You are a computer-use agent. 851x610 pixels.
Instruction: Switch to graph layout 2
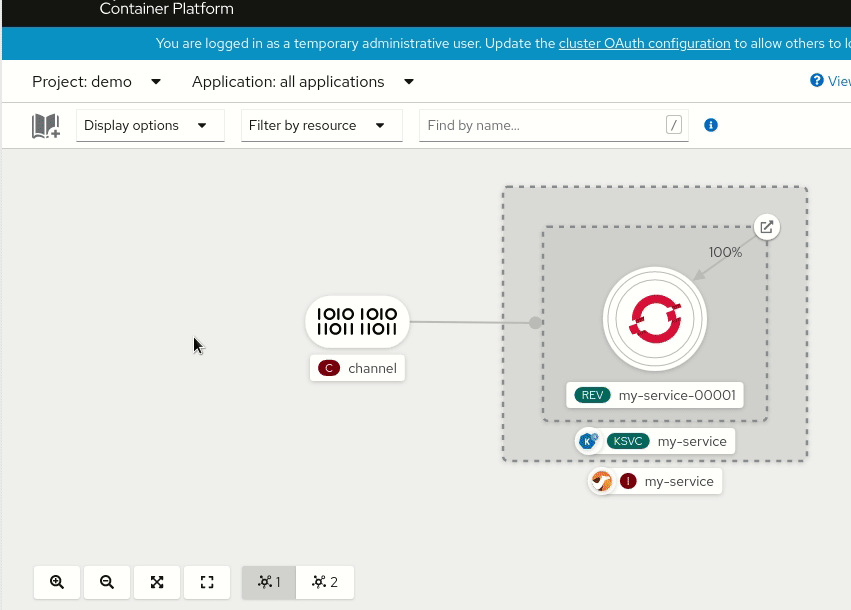(x=324, y=582)
